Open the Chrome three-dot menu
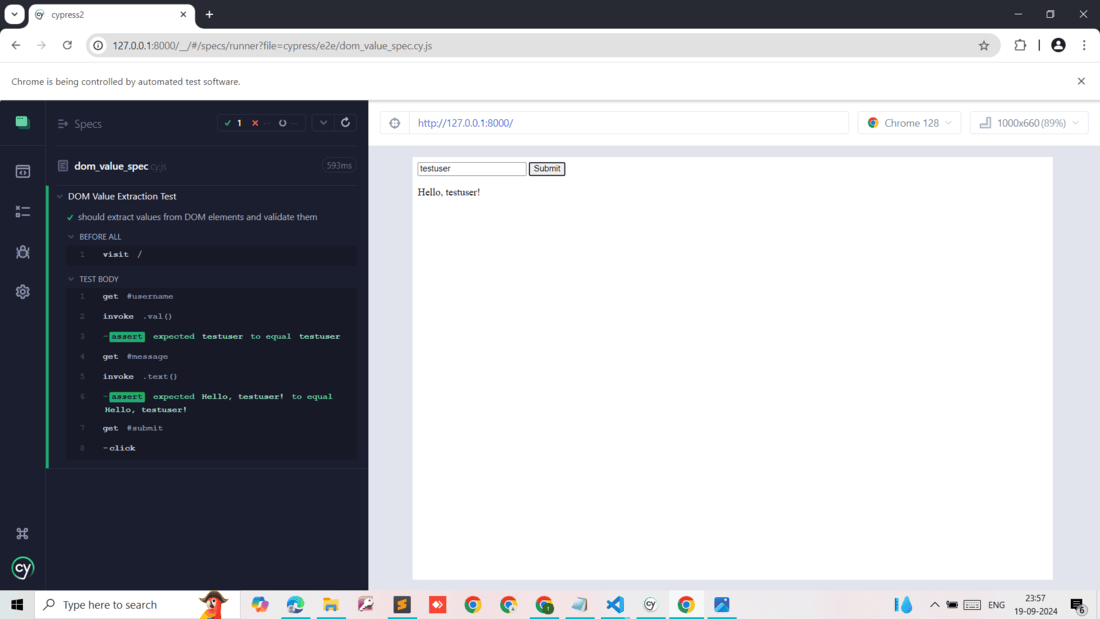This screenshot has height=619, width=1100. click(x=1084, y=46)
